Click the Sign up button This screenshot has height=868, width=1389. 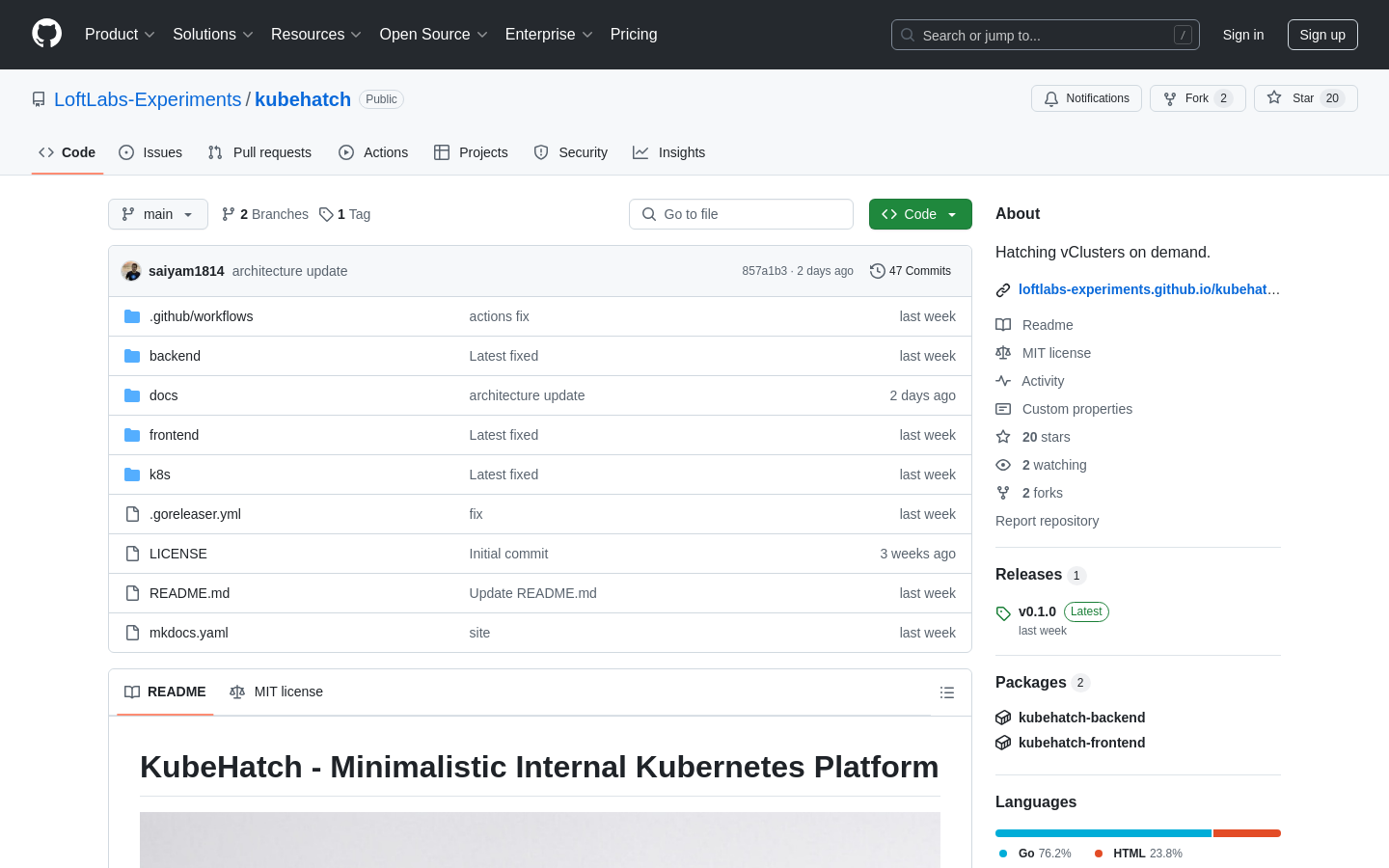click(1322, 35)
